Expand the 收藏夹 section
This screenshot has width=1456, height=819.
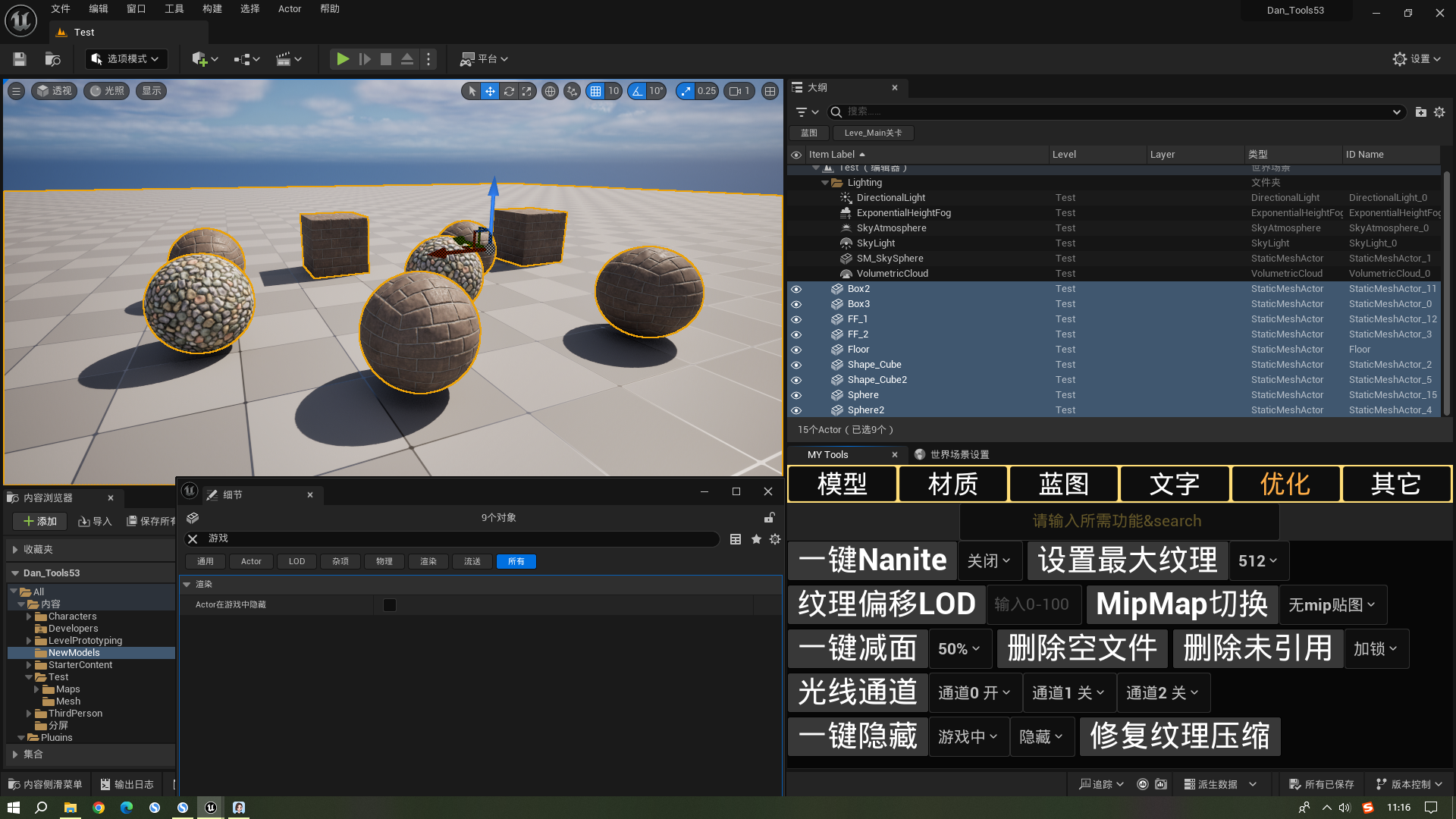[15, 550]
